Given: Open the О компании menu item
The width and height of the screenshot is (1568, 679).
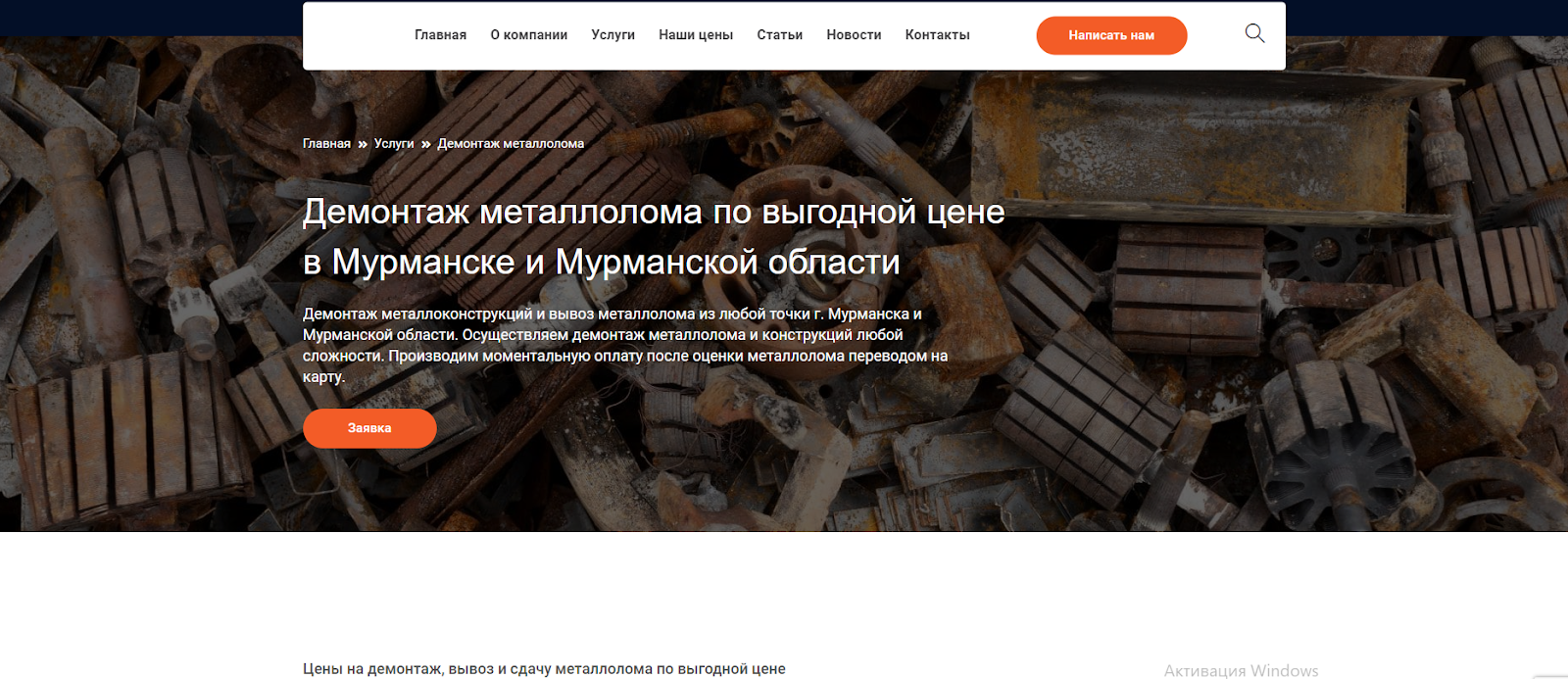Looking at the screenshot, I should pos(529,35).
